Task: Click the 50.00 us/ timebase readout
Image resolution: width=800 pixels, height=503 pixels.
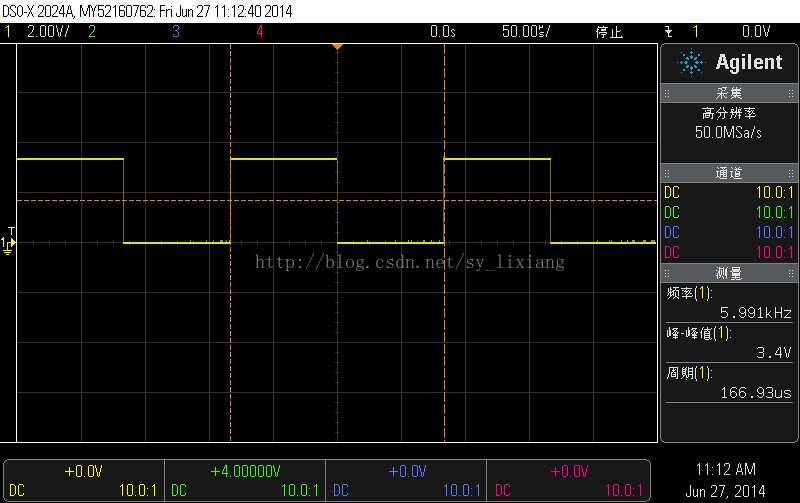Action: 526,32
